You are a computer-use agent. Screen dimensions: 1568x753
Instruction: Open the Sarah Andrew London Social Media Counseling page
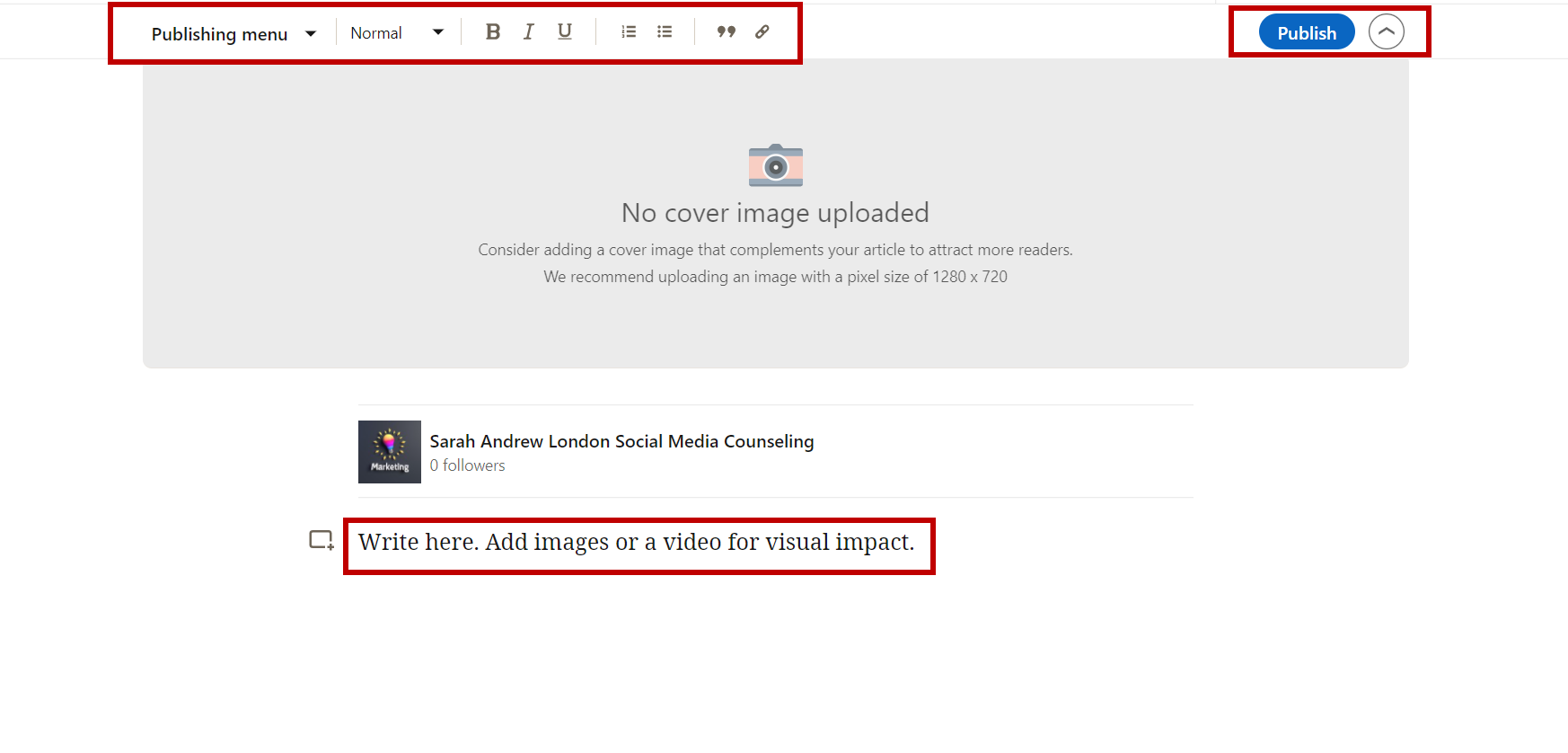coord(621,441)
